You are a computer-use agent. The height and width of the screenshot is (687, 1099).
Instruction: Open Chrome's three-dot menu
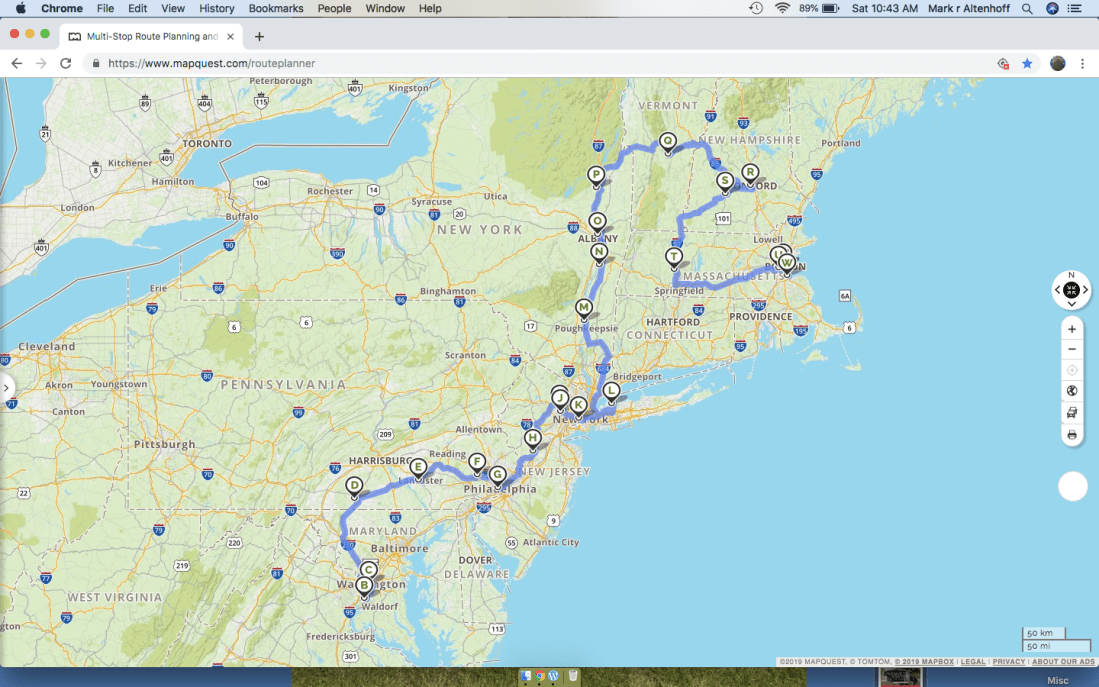point(1082,63)
